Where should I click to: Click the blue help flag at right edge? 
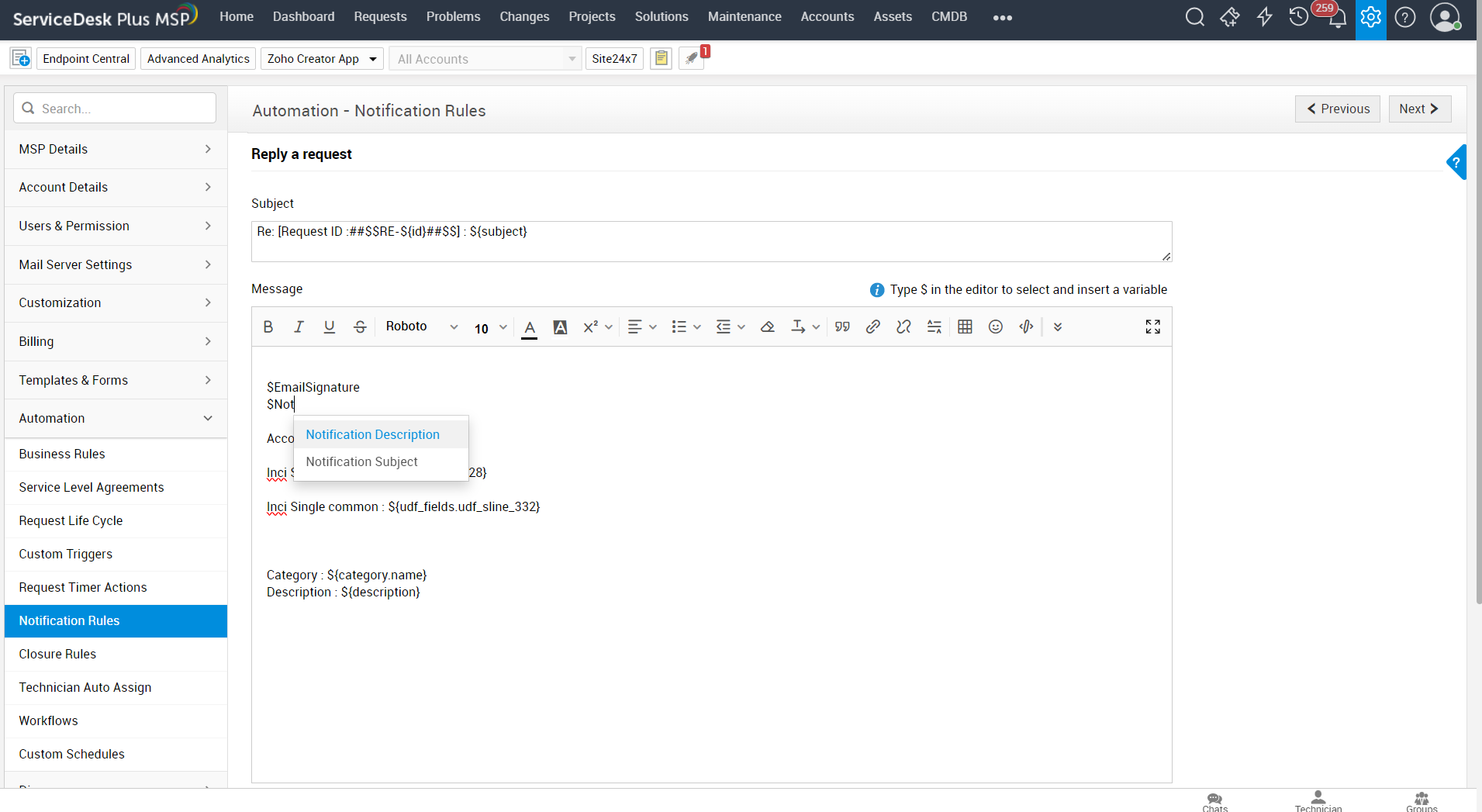pyautogui.click(x=1456, y=162)
